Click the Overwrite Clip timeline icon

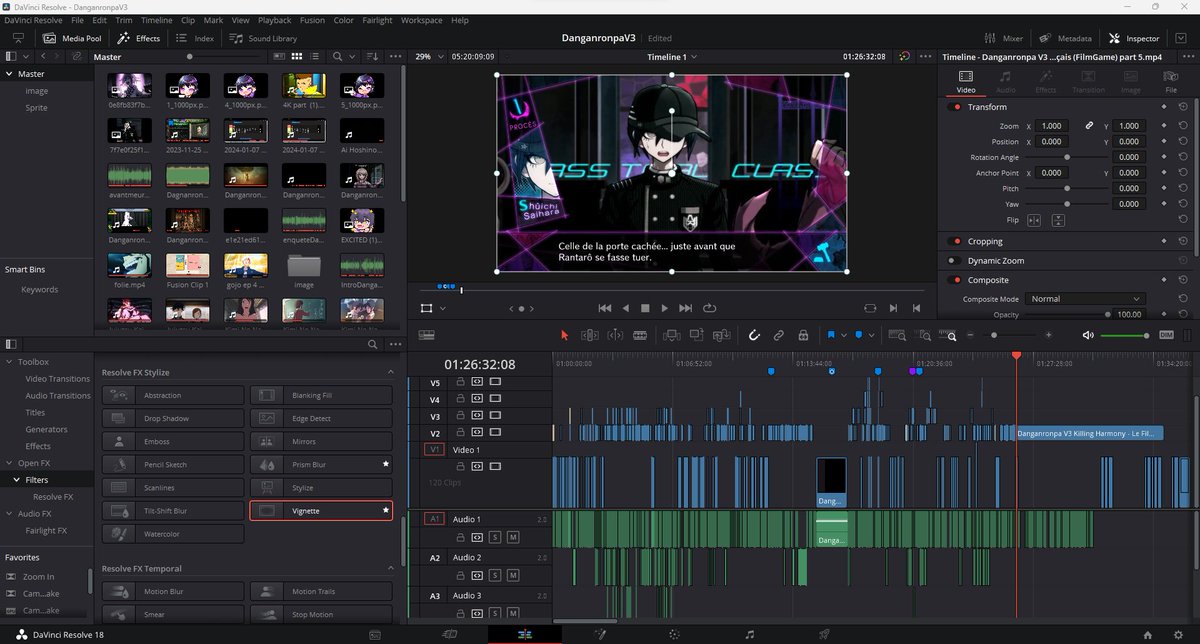click(x=696, y=335)
